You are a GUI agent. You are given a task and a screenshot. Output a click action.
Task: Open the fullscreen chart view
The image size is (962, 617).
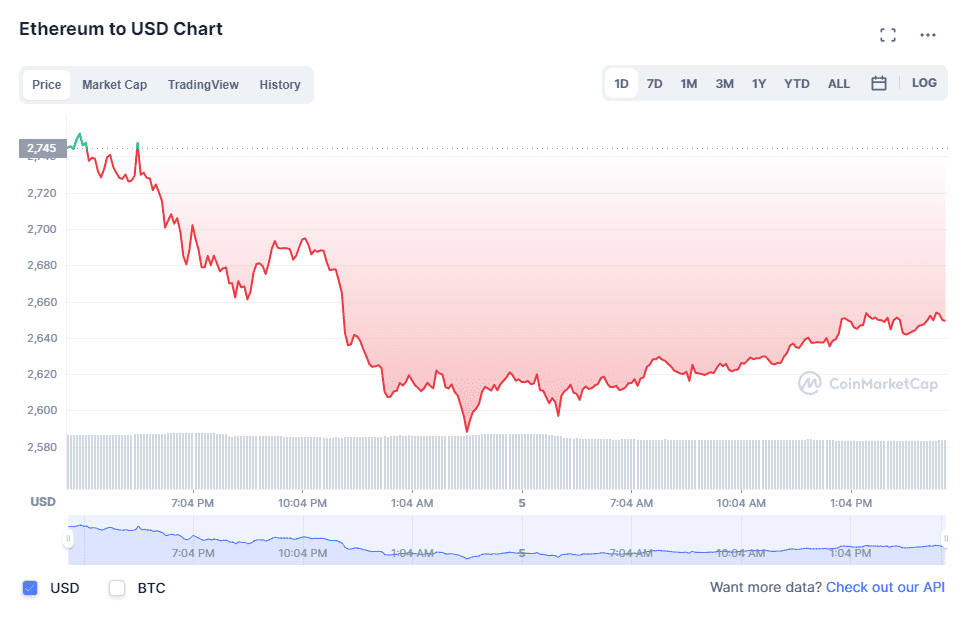(x=887, y=34)
